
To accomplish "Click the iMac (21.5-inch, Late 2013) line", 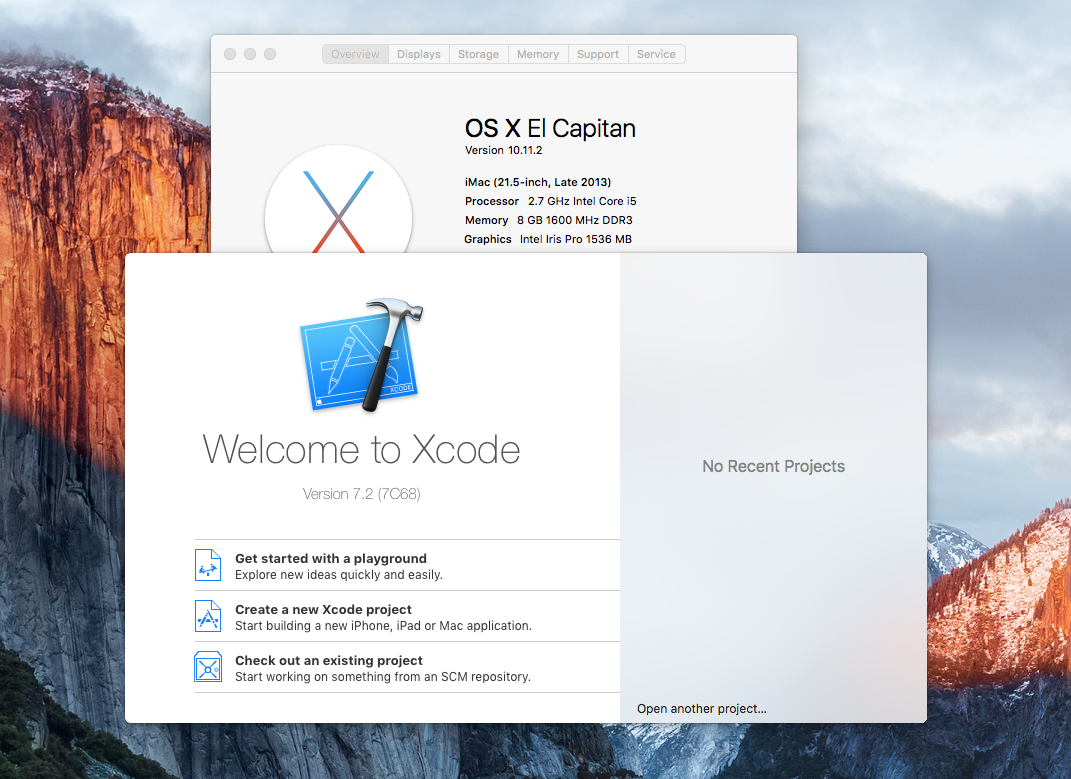I will point(538,182).
